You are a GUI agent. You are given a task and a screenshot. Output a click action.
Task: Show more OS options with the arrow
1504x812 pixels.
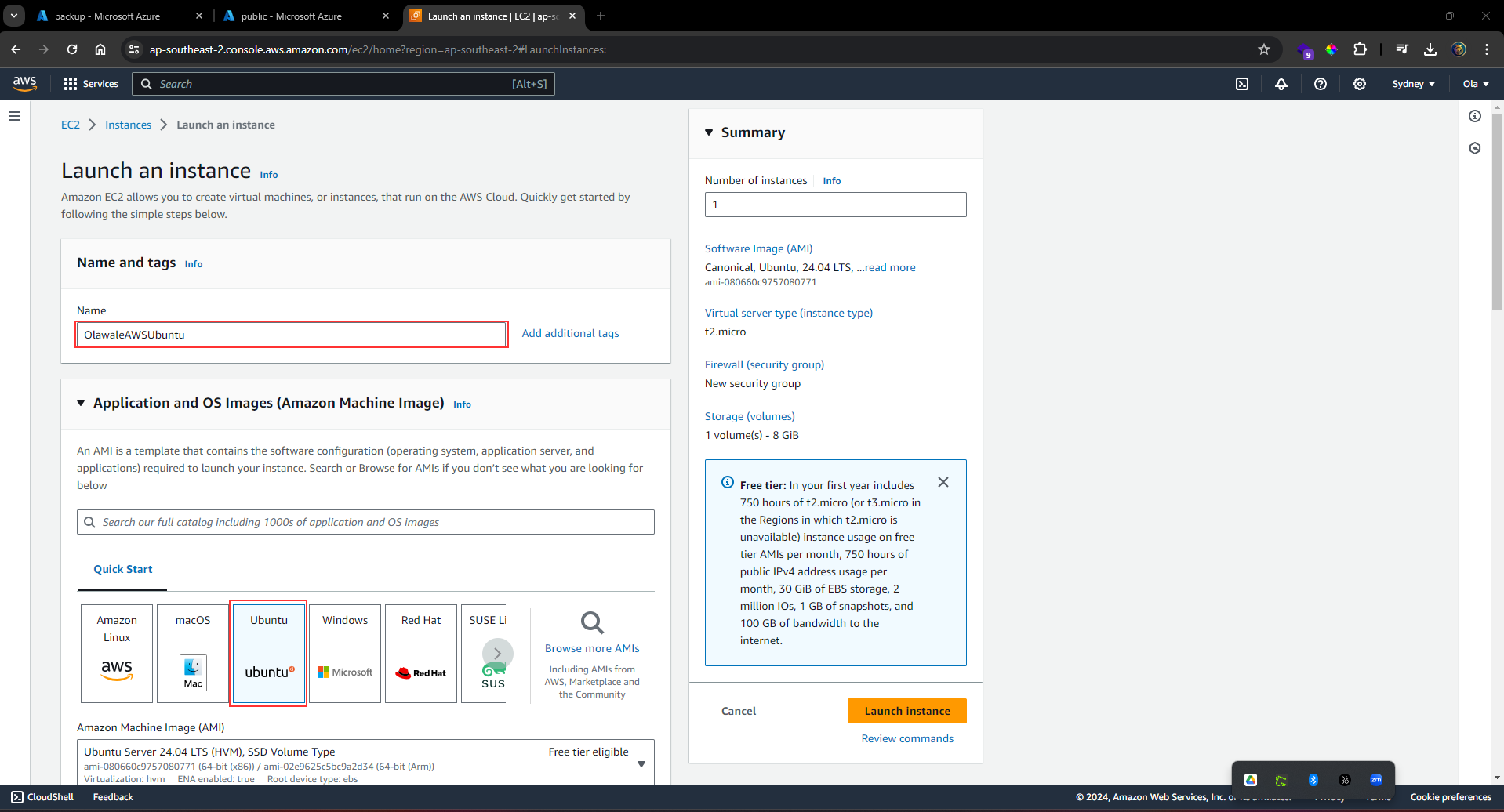point(497,653)
